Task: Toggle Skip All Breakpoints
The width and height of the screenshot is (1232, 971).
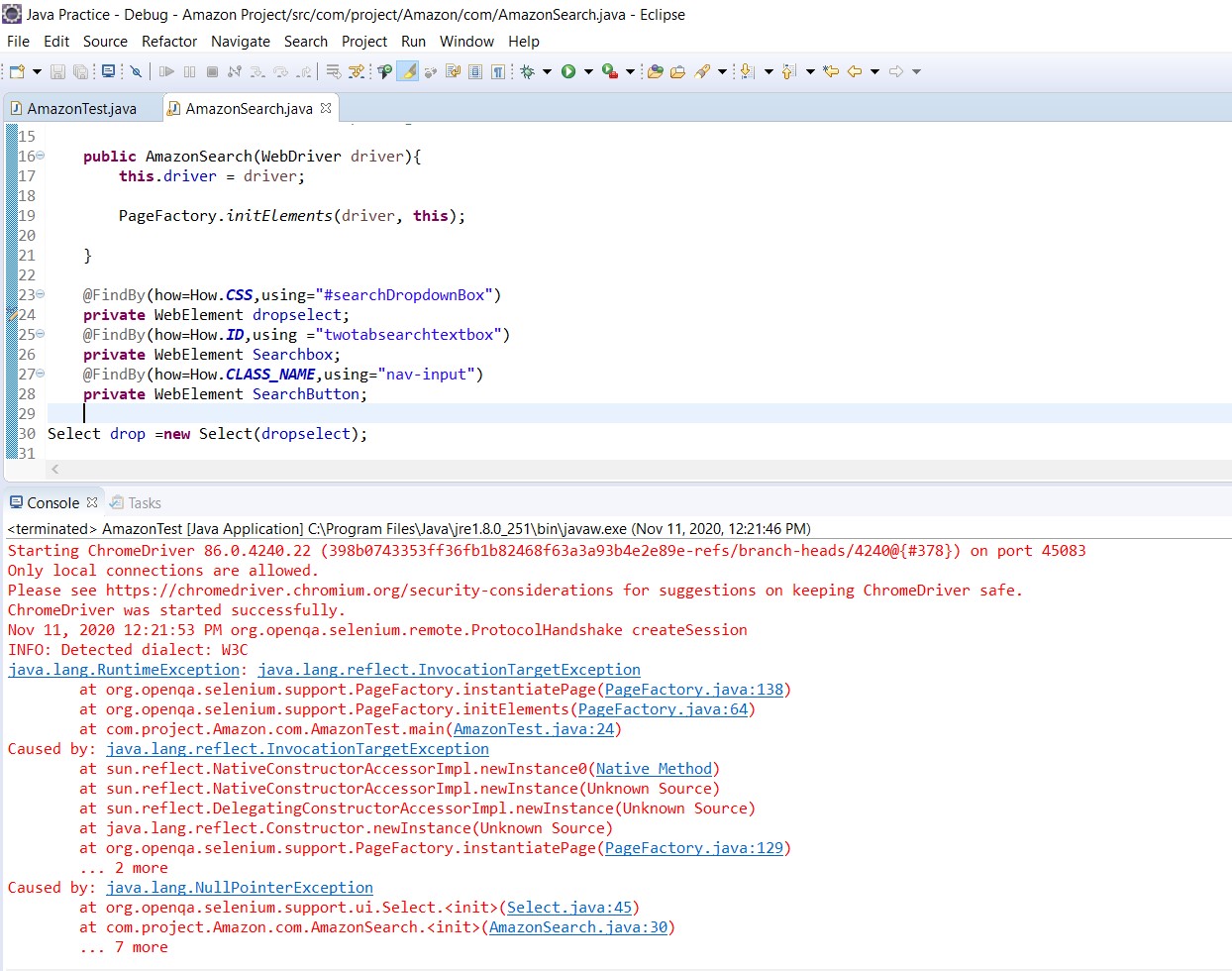Action: tap(136, 70)
